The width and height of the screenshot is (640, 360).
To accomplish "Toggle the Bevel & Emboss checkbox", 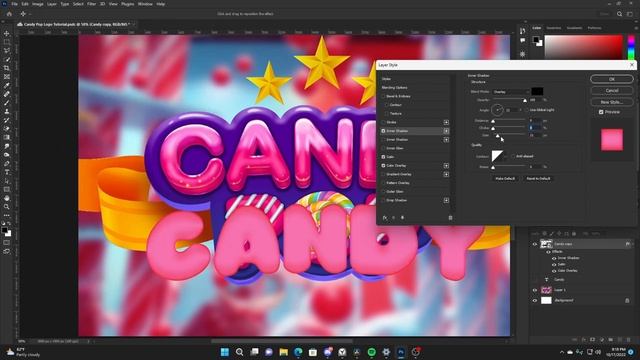I will click(x=383, y=96).
